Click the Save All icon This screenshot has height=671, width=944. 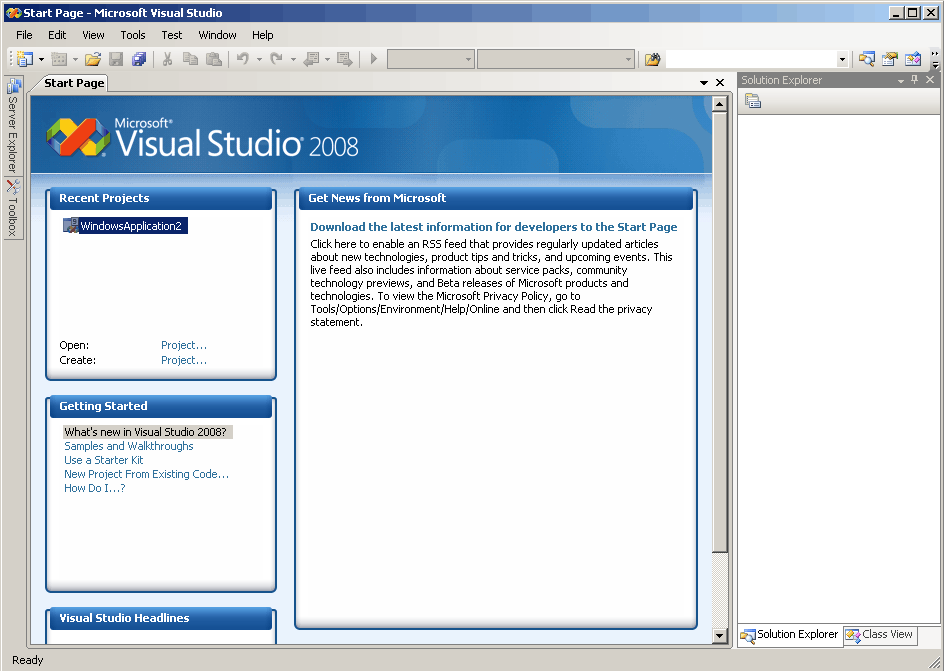139,59
